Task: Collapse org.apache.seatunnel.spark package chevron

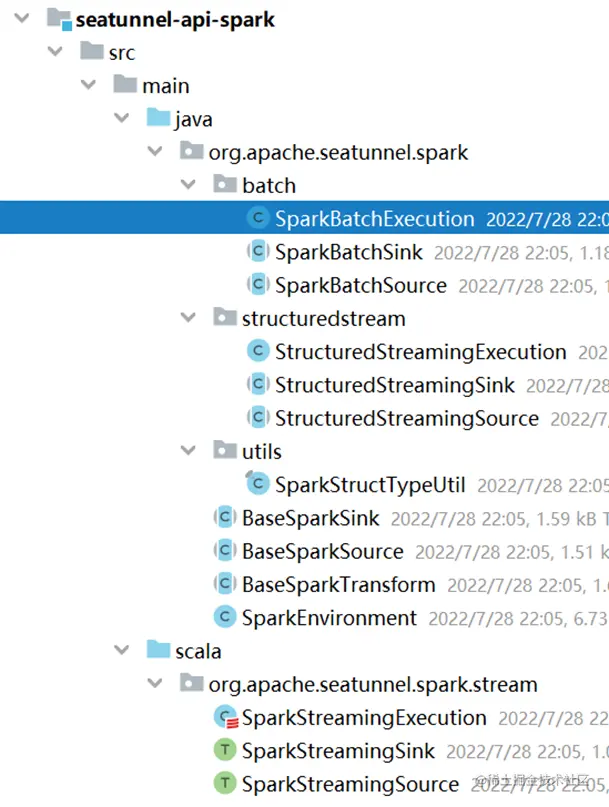Action: coord(155,151)
